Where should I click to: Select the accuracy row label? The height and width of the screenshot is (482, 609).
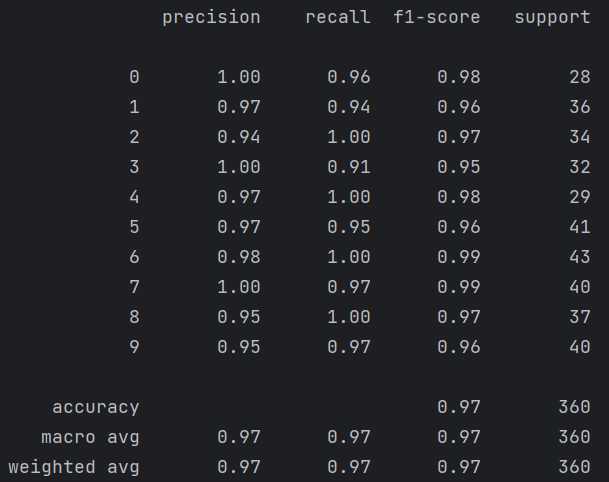point(96,407)
